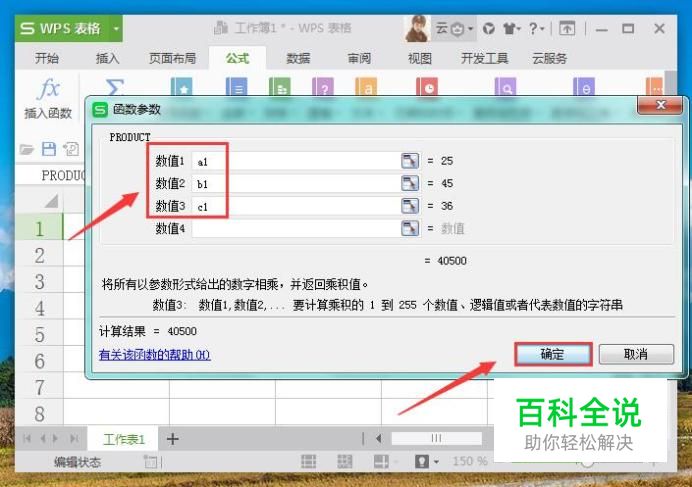Open the logical functions purple question icon

click(x=323, y=87)
